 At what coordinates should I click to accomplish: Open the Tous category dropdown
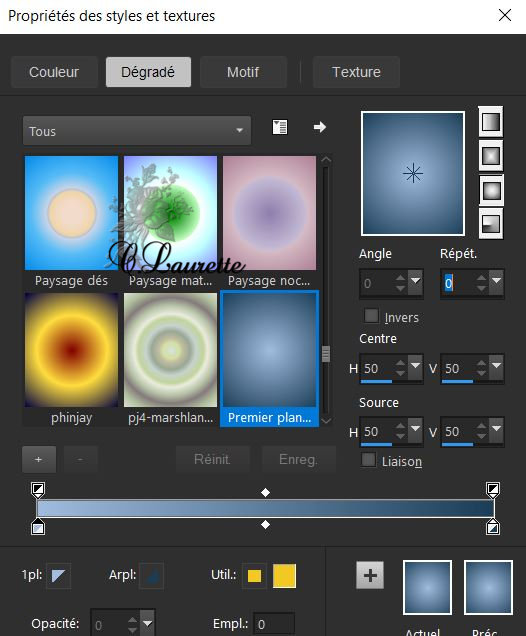(137, 131)
